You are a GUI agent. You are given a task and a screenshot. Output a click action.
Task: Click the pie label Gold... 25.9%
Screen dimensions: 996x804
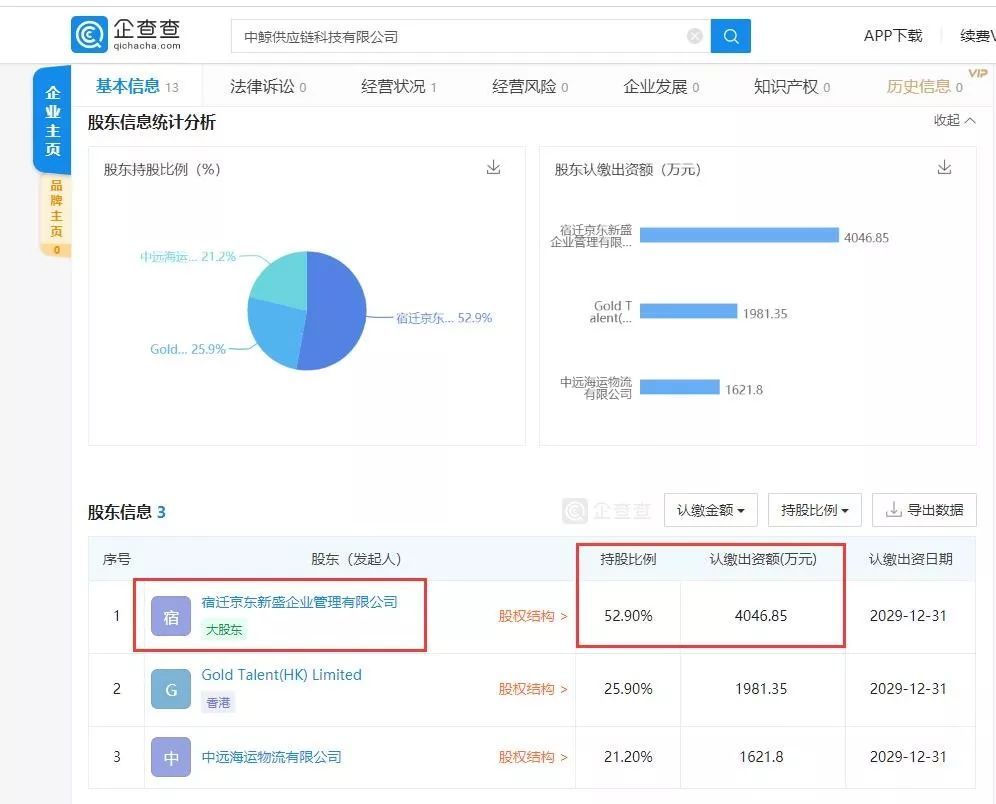188,349
